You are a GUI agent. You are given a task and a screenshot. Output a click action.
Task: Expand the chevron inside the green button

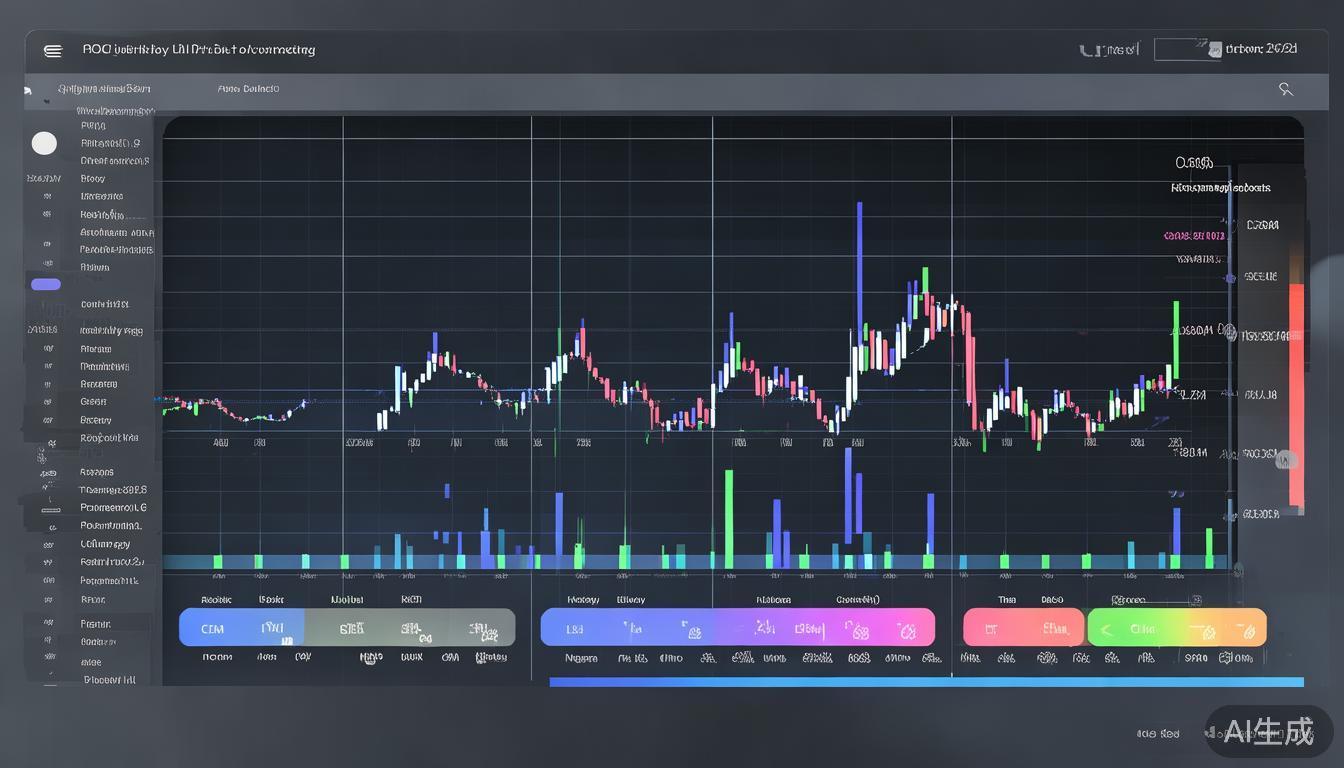(1105, 630)
